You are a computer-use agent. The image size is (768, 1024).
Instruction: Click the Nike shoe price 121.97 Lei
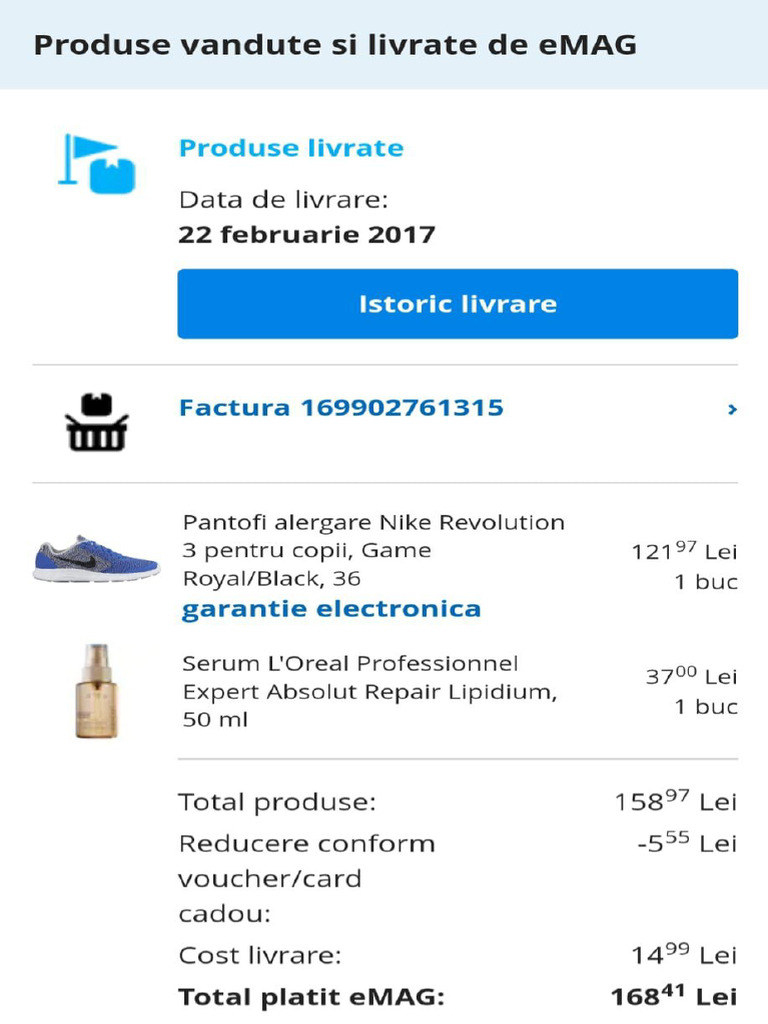tap(684, 551)
